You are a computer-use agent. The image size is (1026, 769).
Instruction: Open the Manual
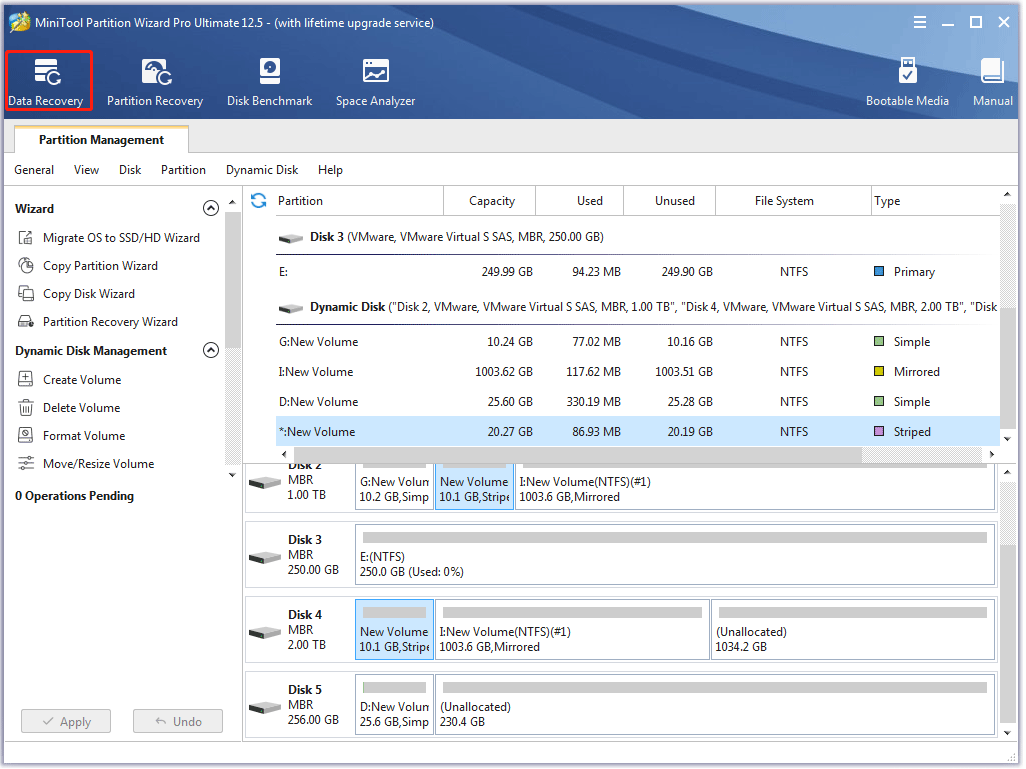992,81
